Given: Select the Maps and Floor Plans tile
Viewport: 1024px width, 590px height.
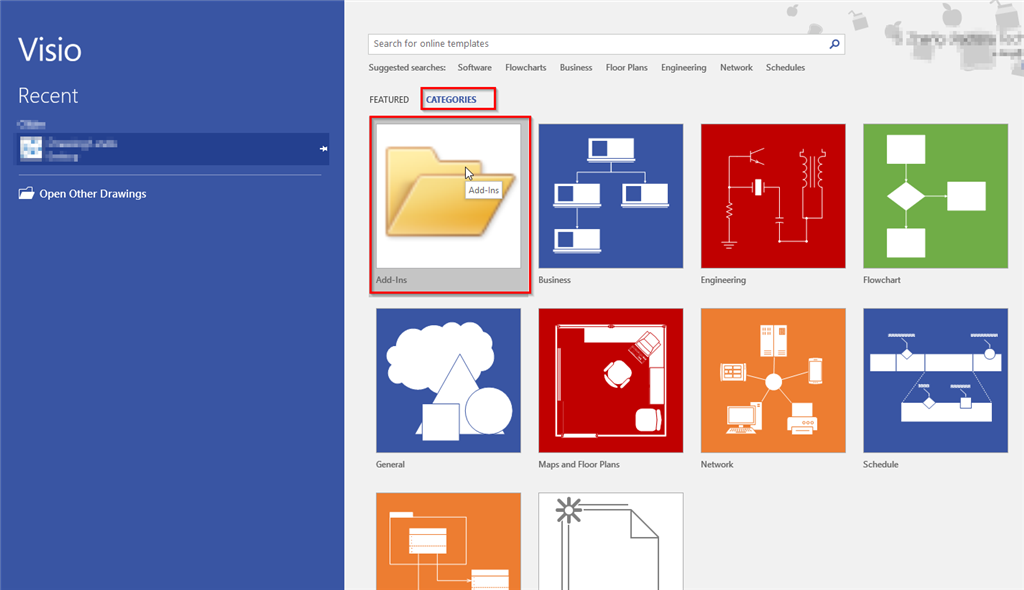Looking at the screenshot, I should (611, 380).
